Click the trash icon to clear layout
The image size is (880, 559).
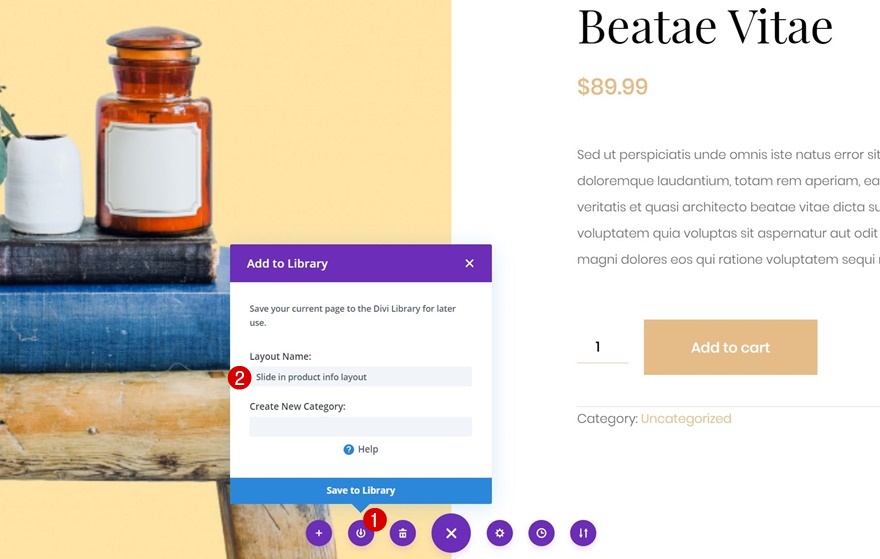coord(402,534)
